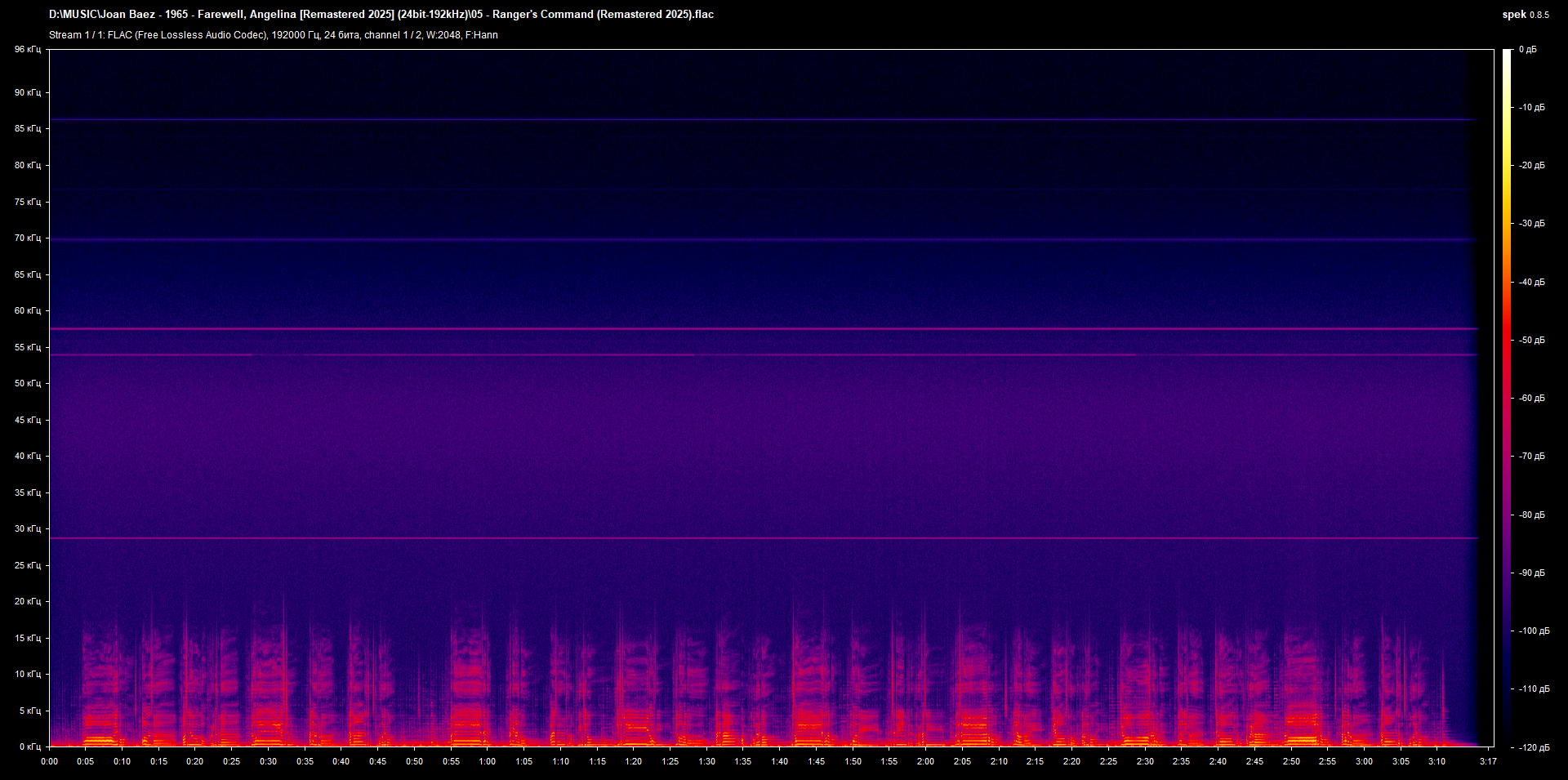Viewport: 1568px width, 780px height.
Task: Click the "96 кГц" frequency label
Action: (x=28, y=50)
